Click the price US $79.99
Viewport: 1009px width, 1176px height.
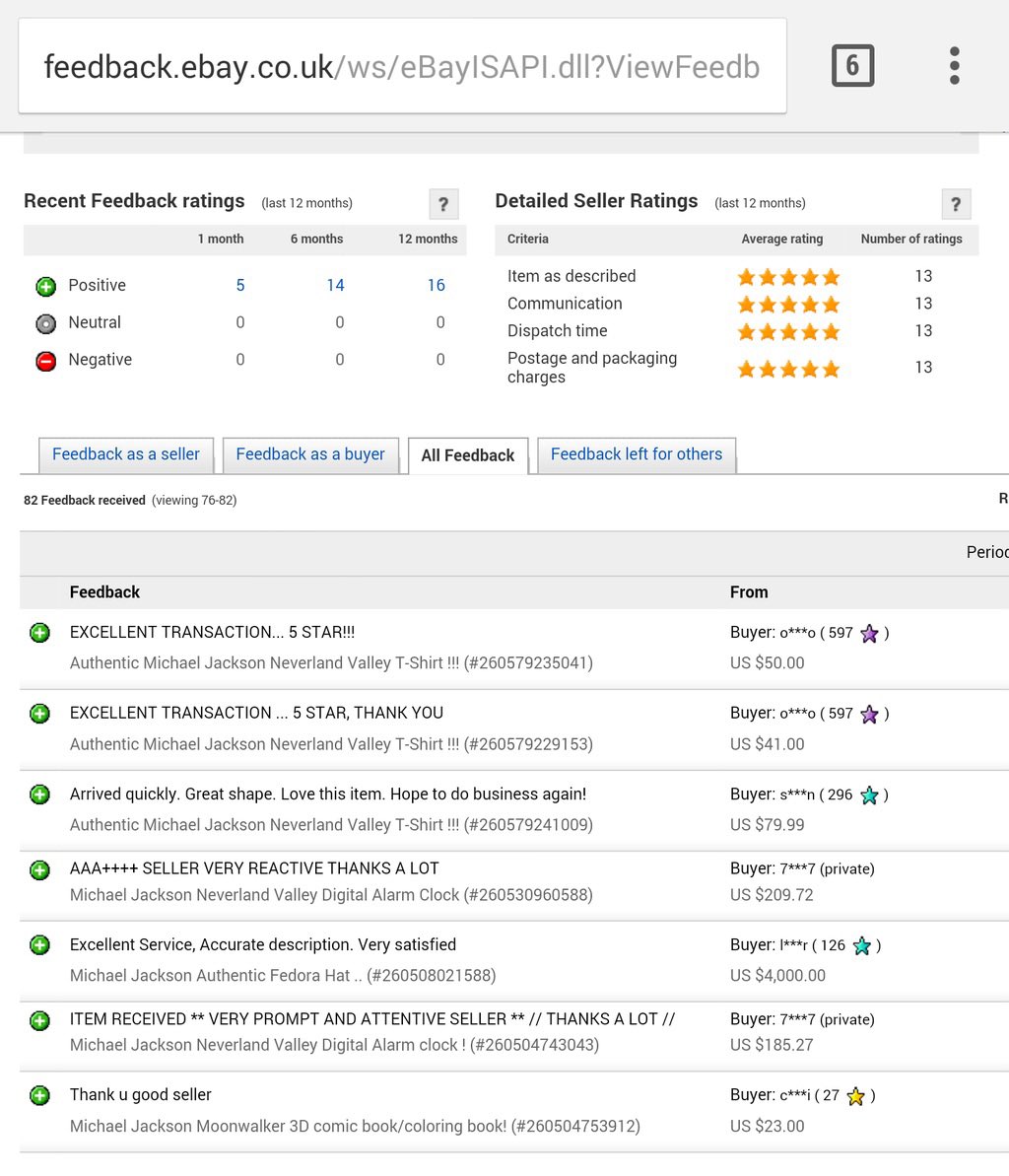coord(767,825)
